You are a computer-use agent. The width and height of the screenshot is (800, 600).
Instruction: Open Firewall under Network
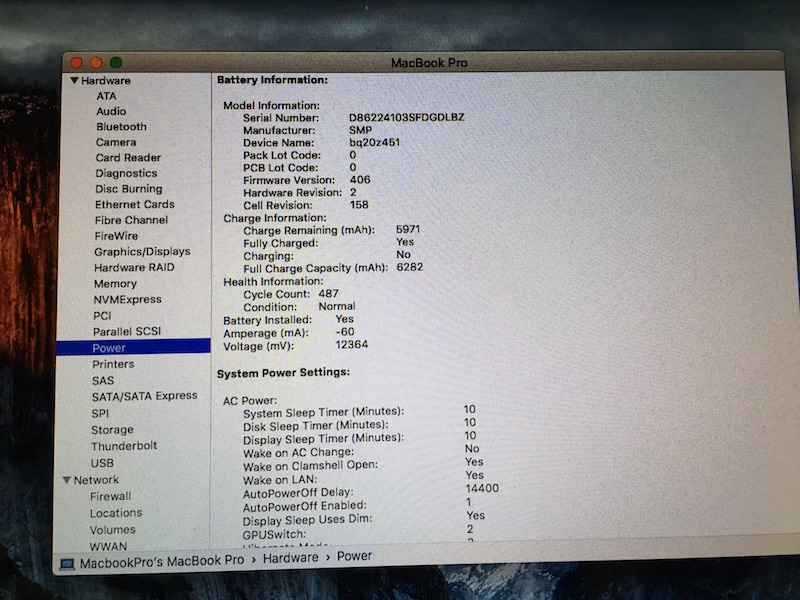click(x=110, y=496)
